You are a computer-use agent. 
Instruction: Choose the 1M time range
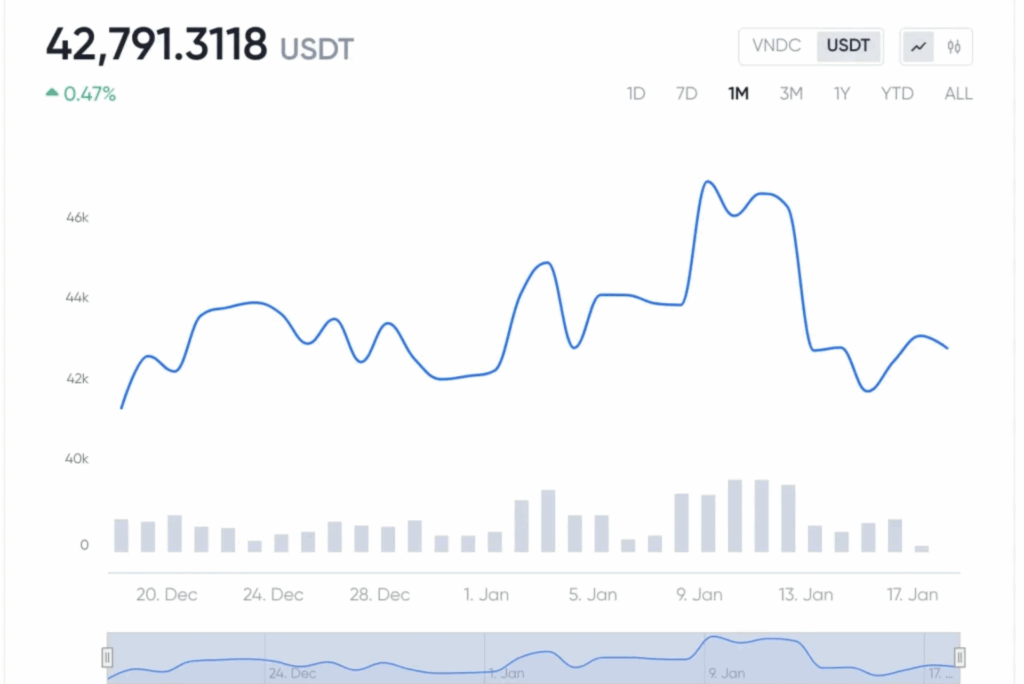(x=738, y=94)
